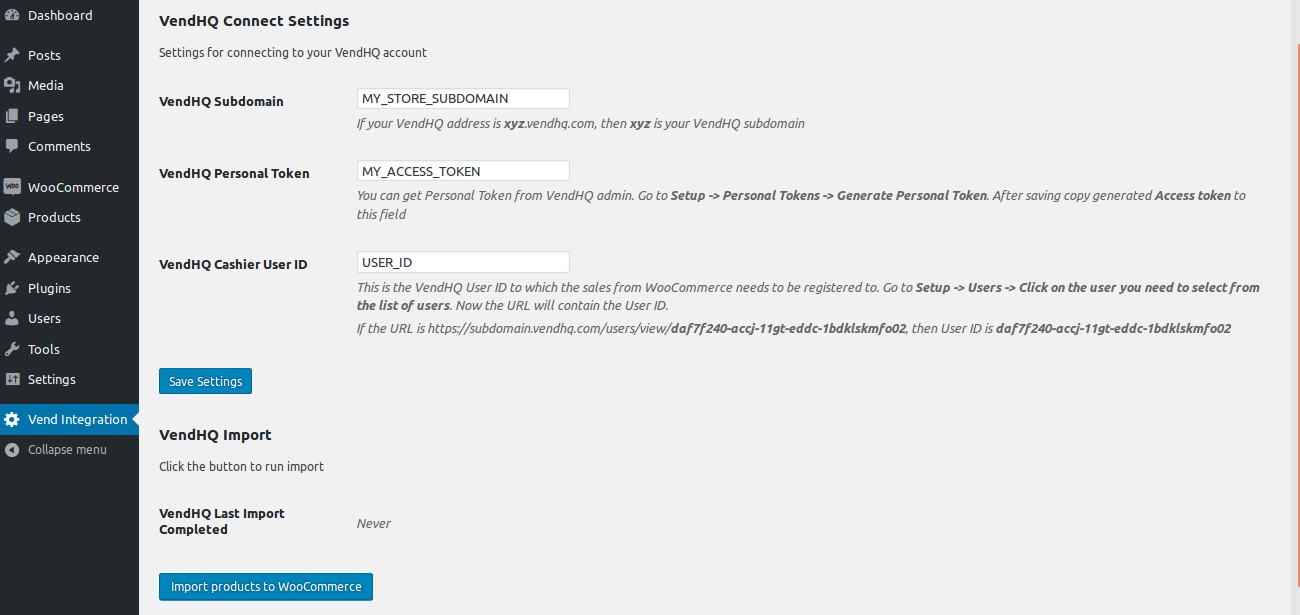Image resolution: width=1300 pixels, height=615 pixels.
Task: Click the Comments speech bubble icon
Action: [x=12, y=146]
